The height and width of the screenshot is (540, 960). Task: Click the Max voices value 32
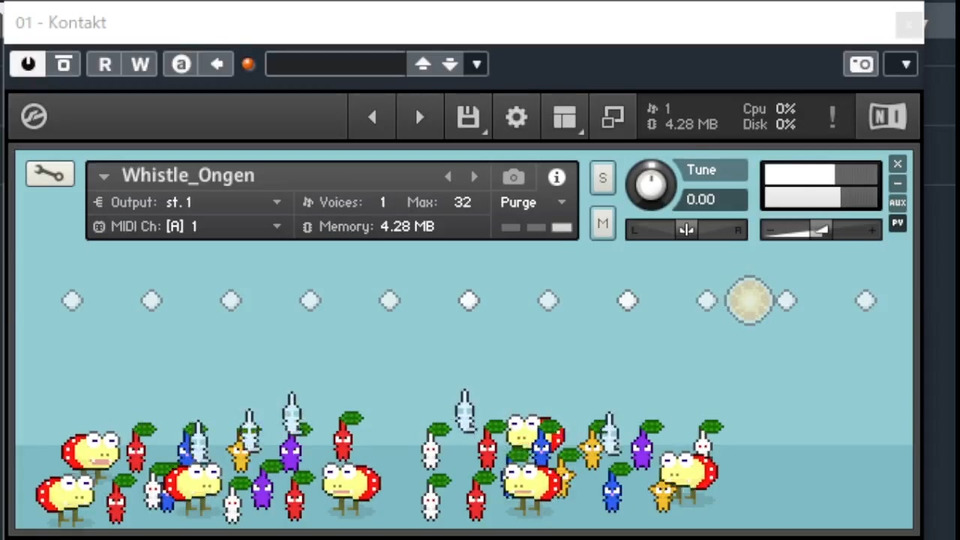pyautogui.click(x=462, y=202)
